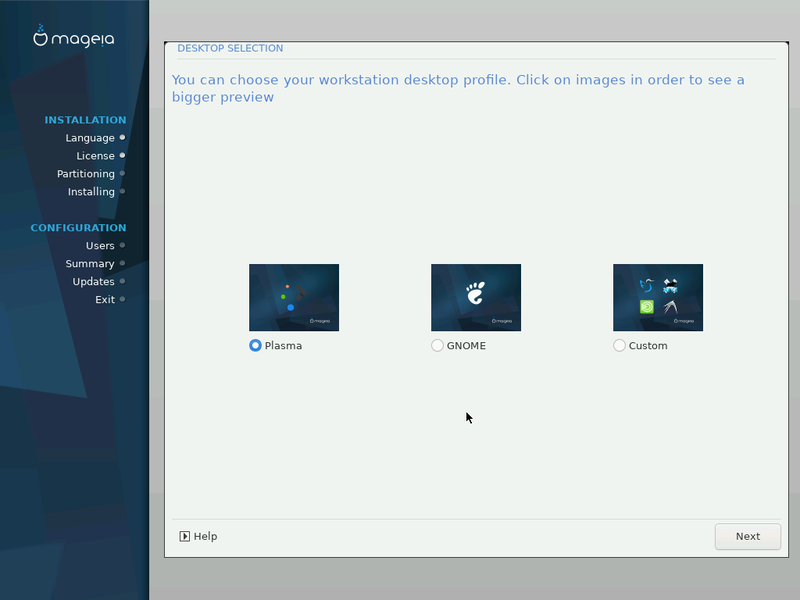Open the Custom desktop preview image
800x600 pixels.
[x=658, y=297]
